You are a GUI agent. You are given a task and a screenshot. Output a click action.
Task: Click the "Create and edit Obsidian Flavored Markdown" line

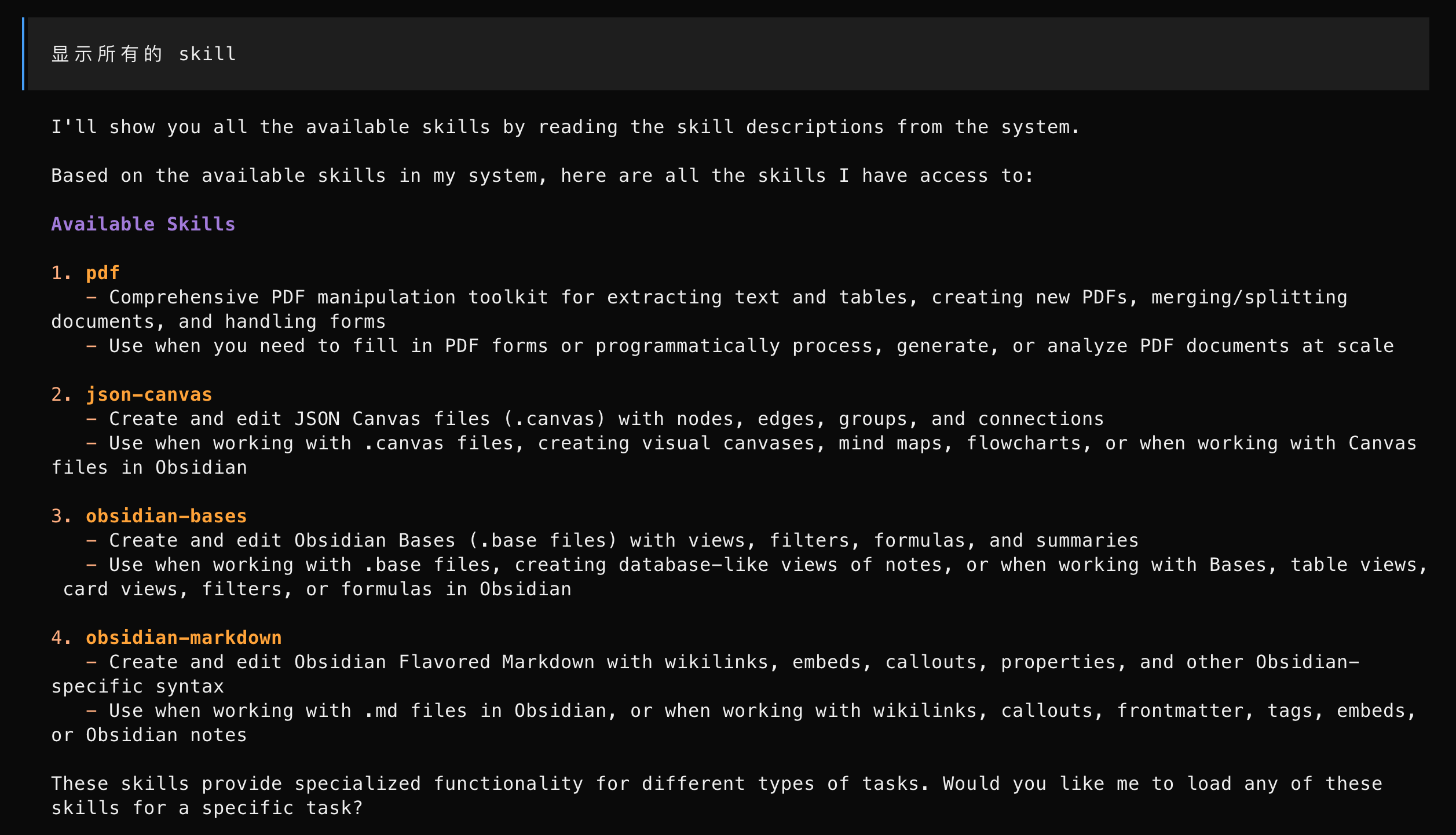point(733,662)
